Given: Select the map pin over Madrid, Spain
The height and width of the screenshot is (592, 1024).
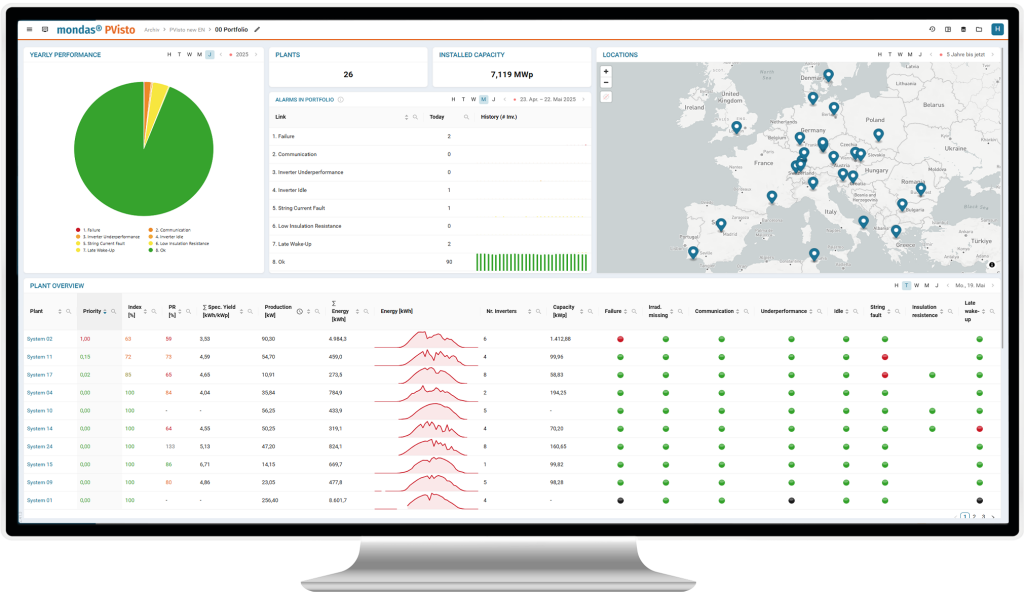Looking at the screenshot, I should [x=720, y=225].
